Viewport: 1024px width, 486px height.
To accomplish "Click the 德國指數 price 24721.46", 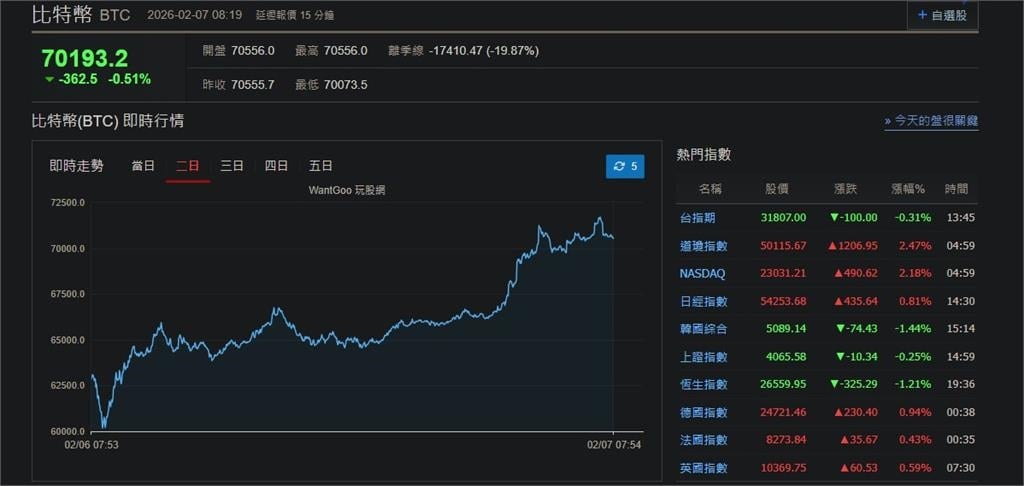I will click(784, 412).
